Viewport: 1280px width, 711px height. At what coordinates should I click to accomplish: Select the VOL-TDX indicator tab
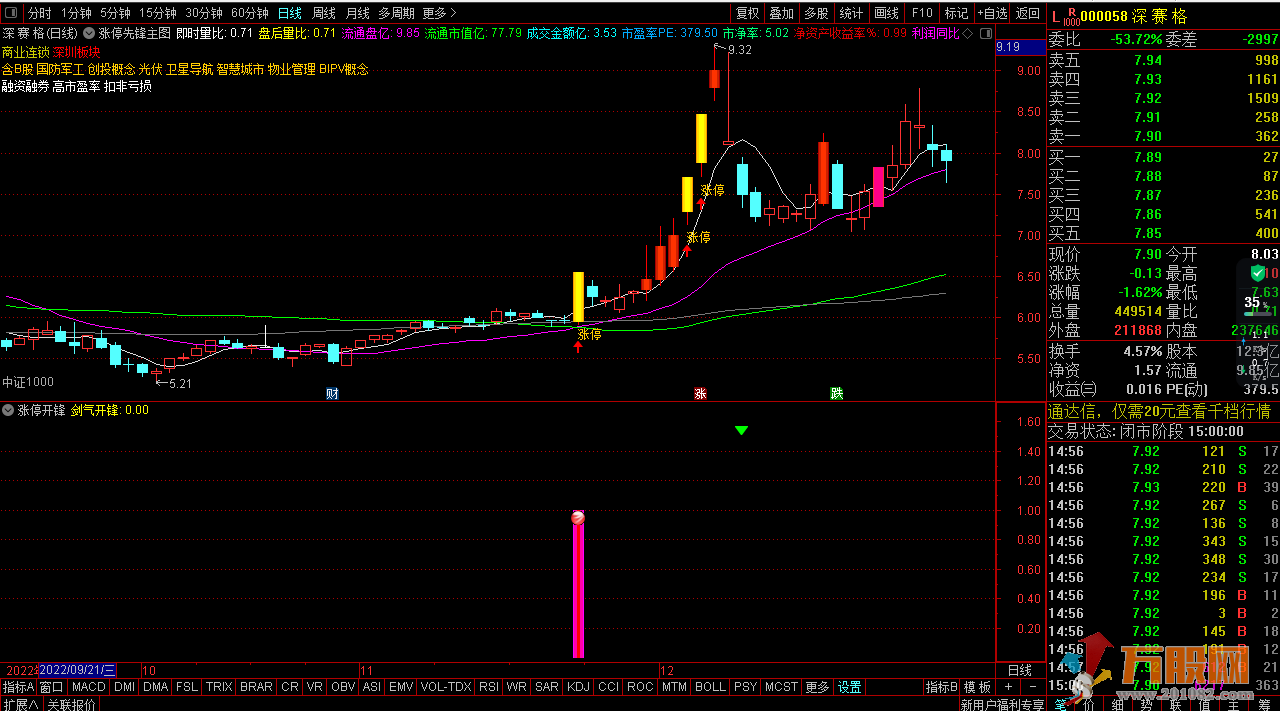pos(446,687)
